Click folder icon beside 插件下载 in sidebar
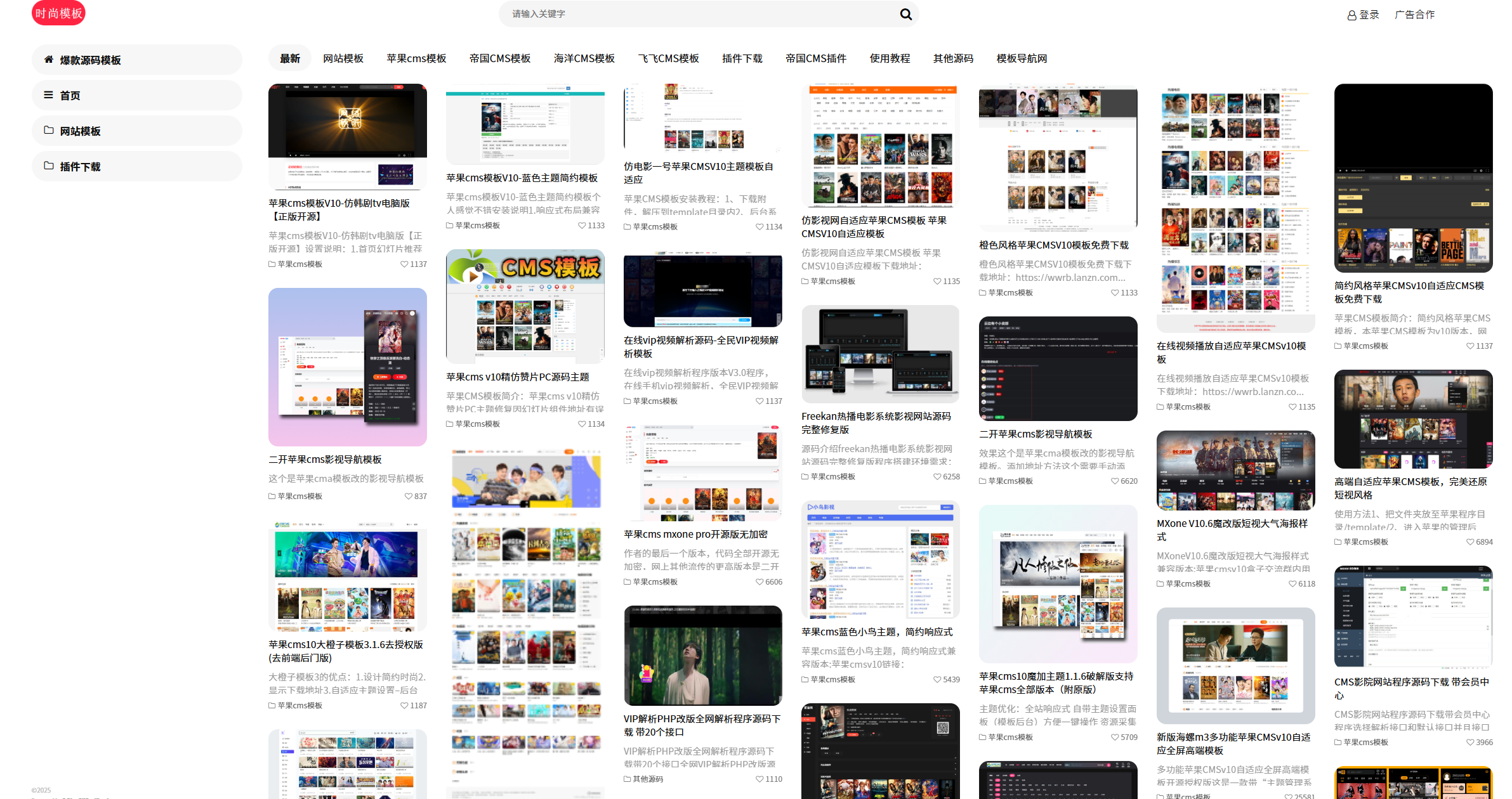 click(x=49, y=166)
